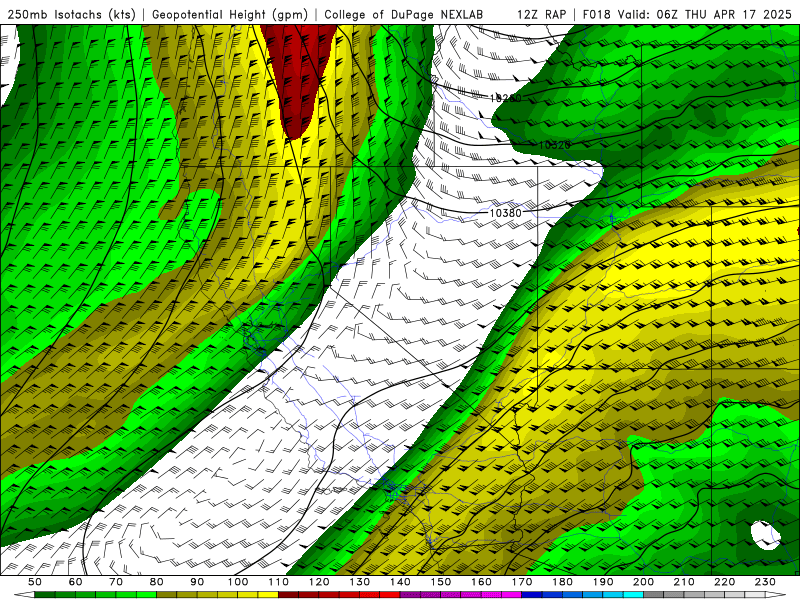Select the bright yellow swatch left of 110
The image size is (800, 600).
click(268, 595)
